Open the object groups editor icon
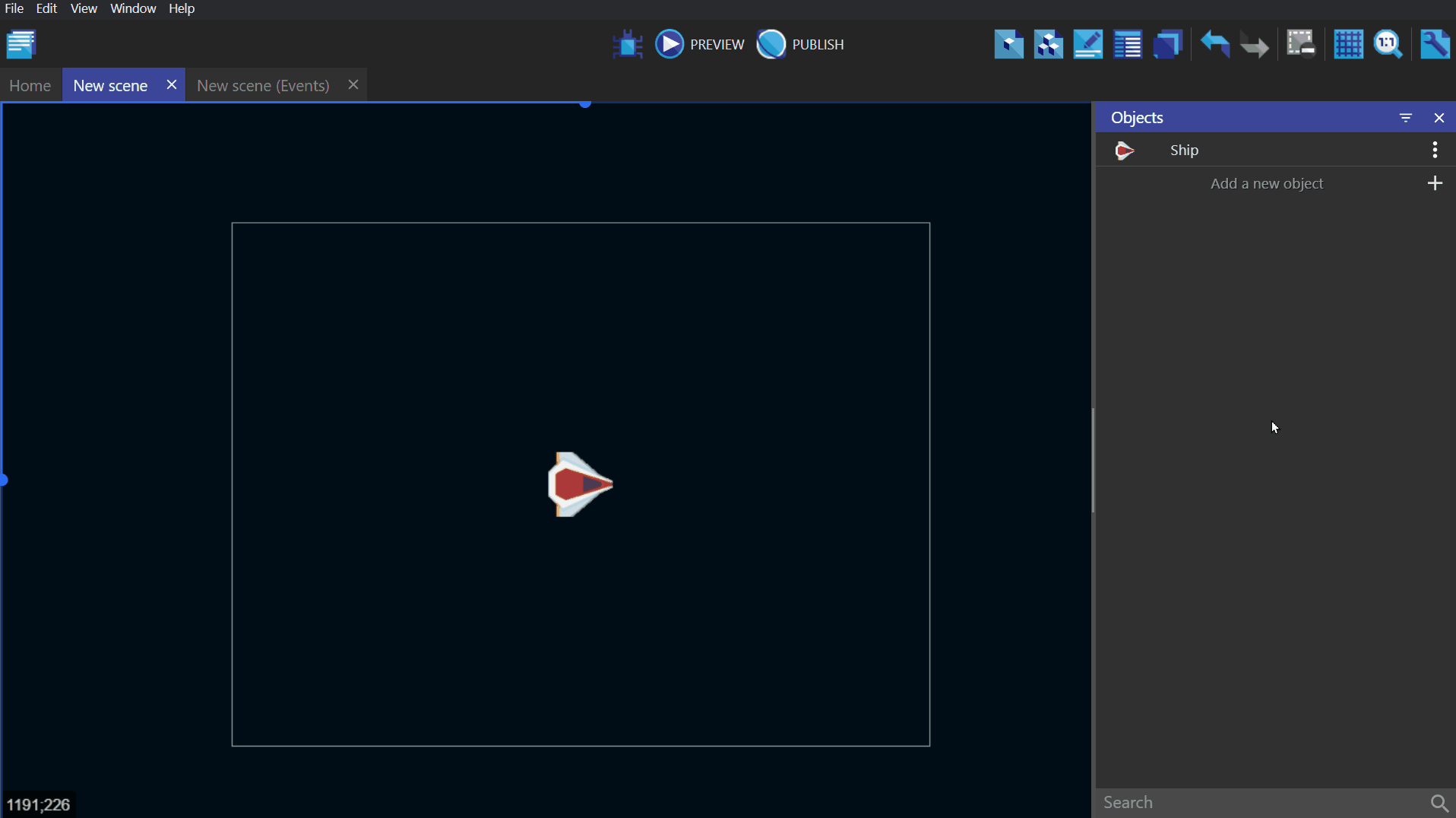The image size is (1456, 818). tap(1048, 44)
